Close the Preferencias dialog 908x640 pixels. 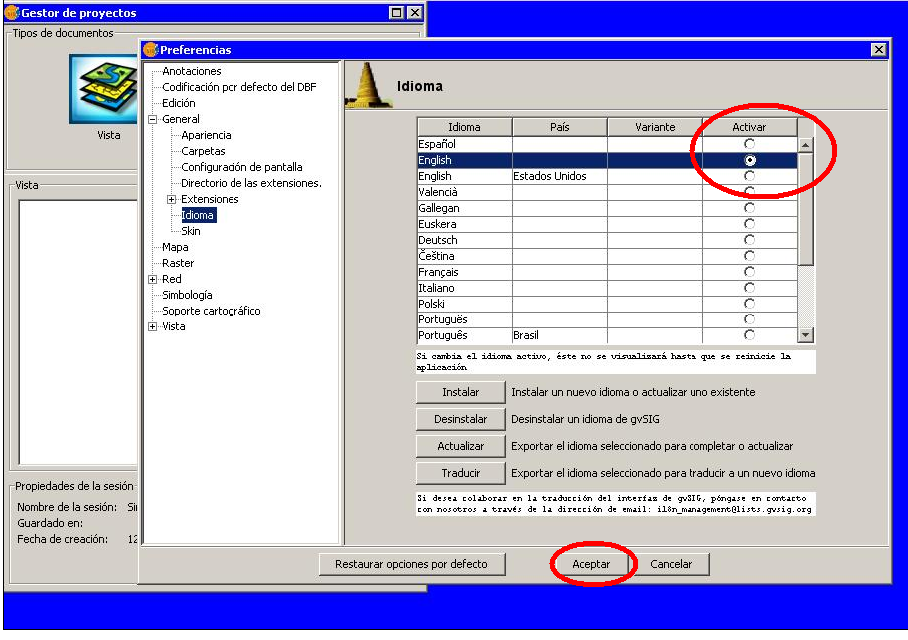pyautogui.click(x=878, y=50)
